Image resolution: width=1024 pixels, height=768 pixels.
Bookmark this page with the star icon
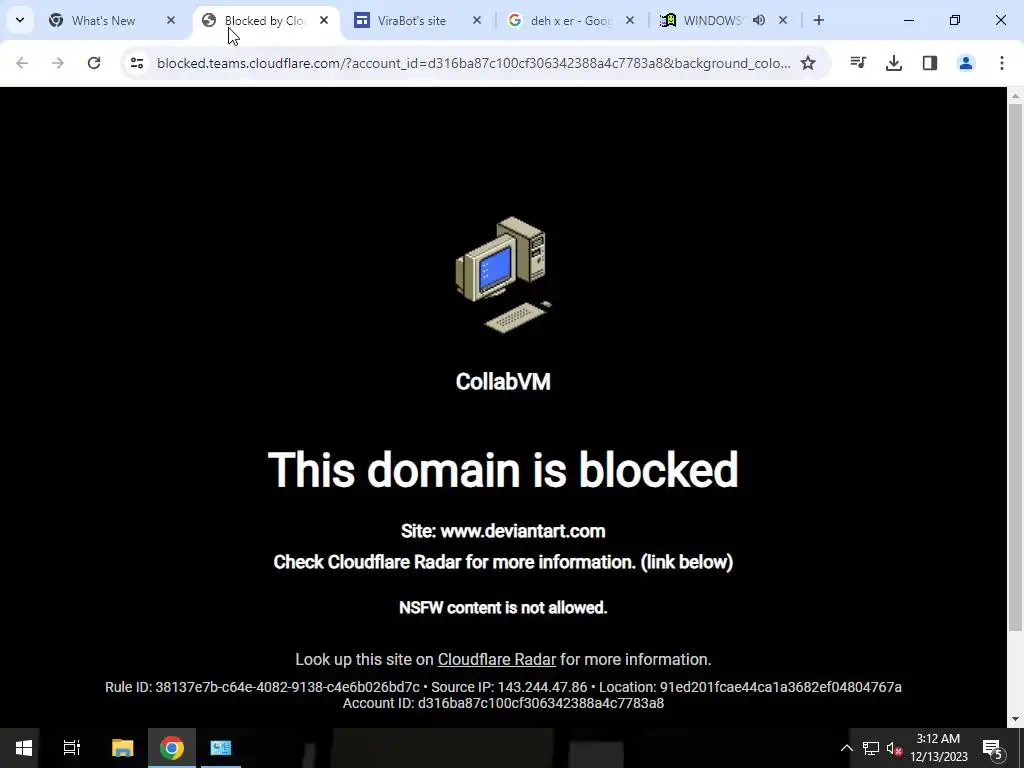[x=808, y=63]
